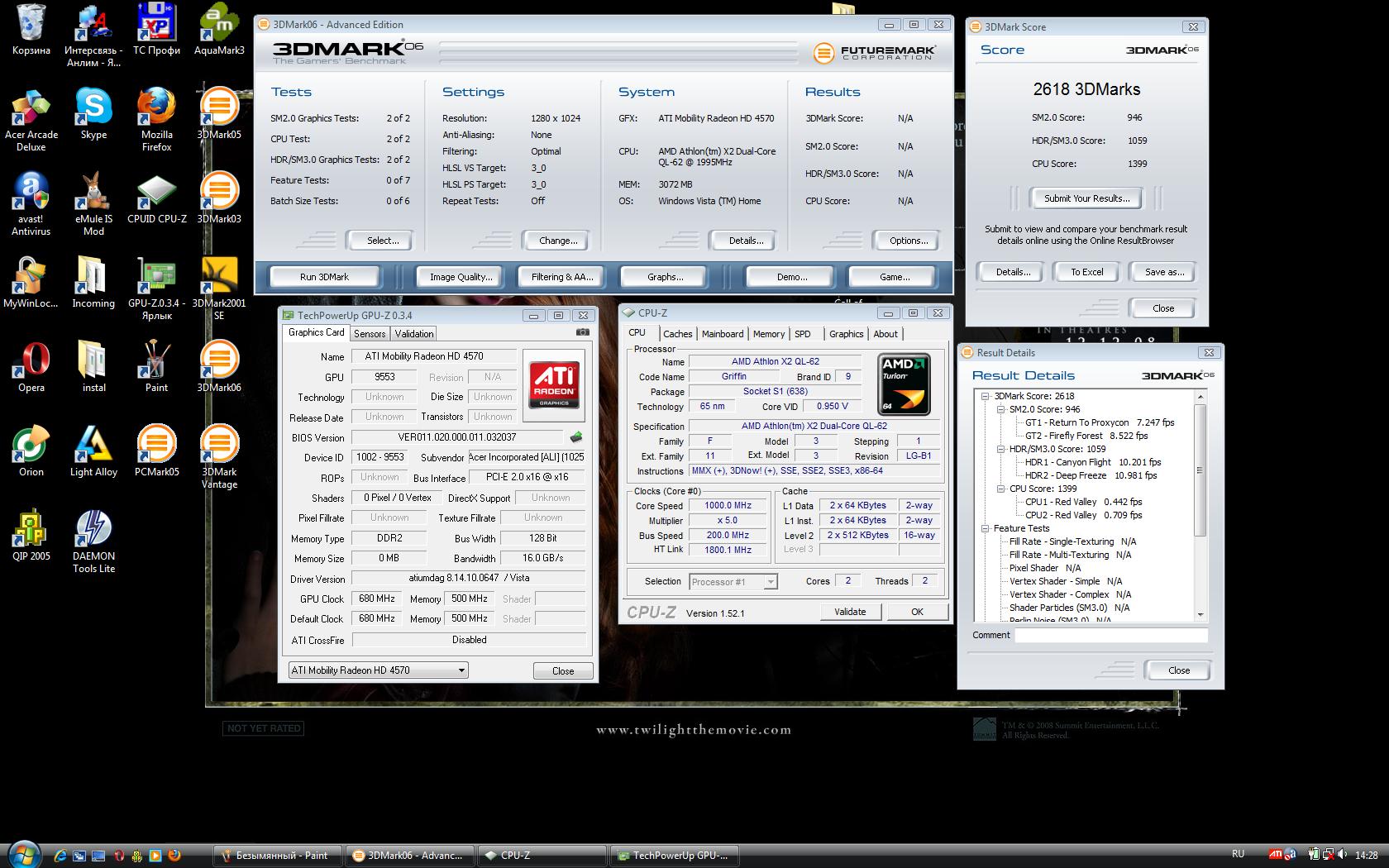This screenshot has width=1389, height=868.
Task: Launch Skype from the desktop
Action: pyautogui.click(x=93, y=113)
